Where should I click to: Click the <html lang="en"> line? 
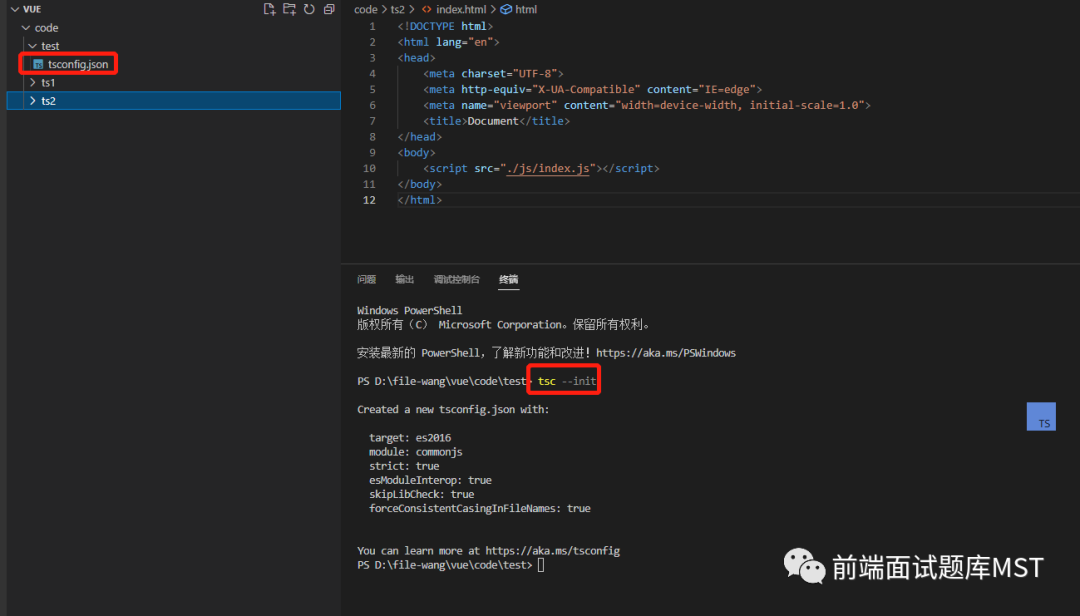tap(448, 42)
